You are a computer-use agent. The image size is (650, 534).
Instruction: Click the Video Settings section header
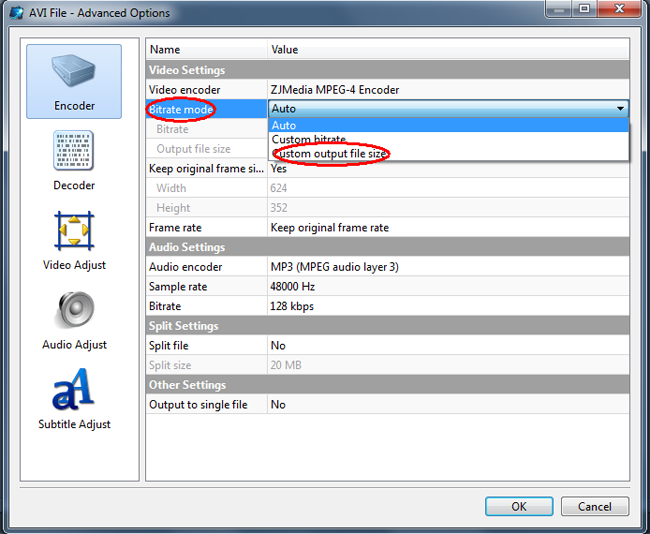[x=388, y=70]
